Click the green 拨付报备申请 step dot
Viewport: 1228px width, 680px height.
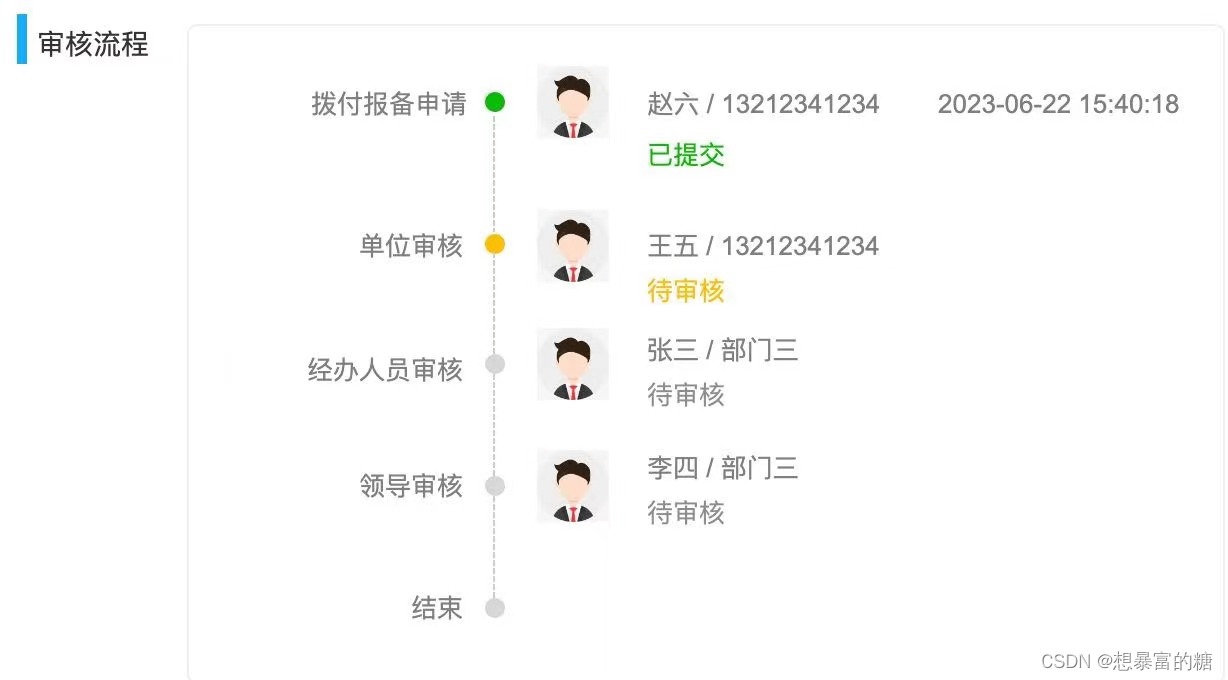point(495,102)
